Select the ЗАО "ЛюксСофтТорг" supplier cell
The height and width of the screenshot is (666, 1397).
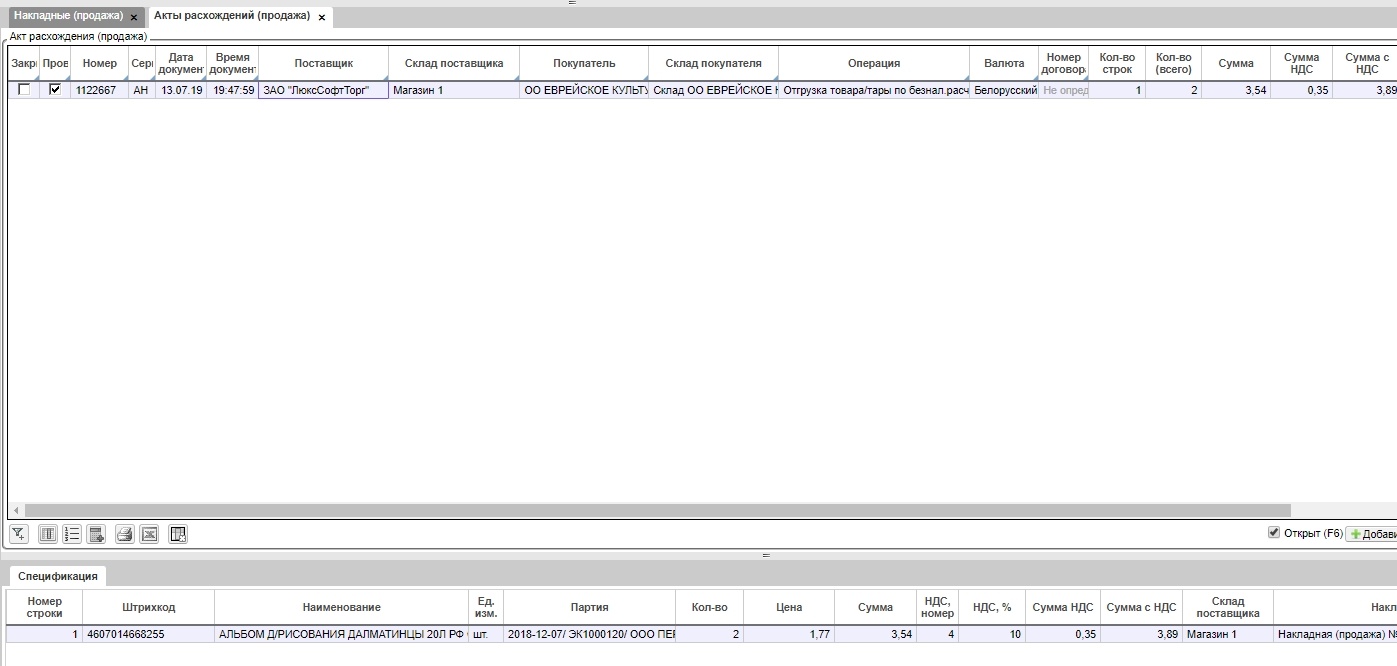point(323,90)
